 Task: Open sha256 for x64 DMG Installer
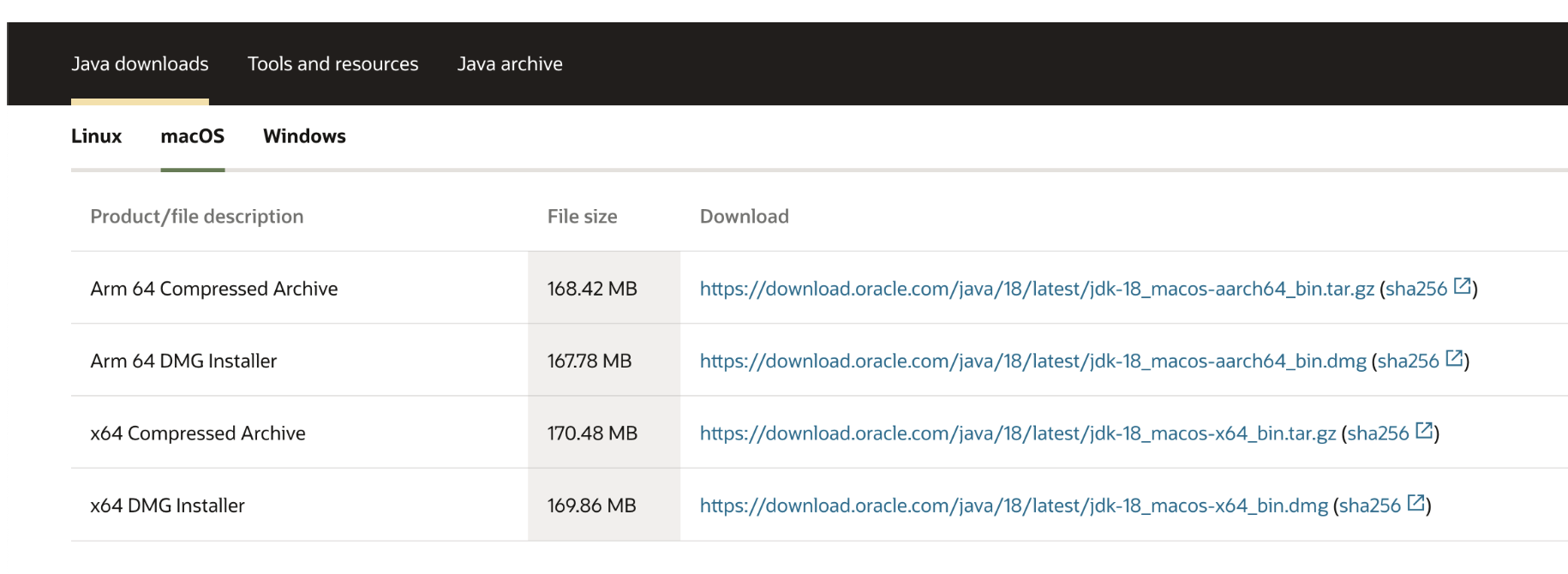[1370, 505]
